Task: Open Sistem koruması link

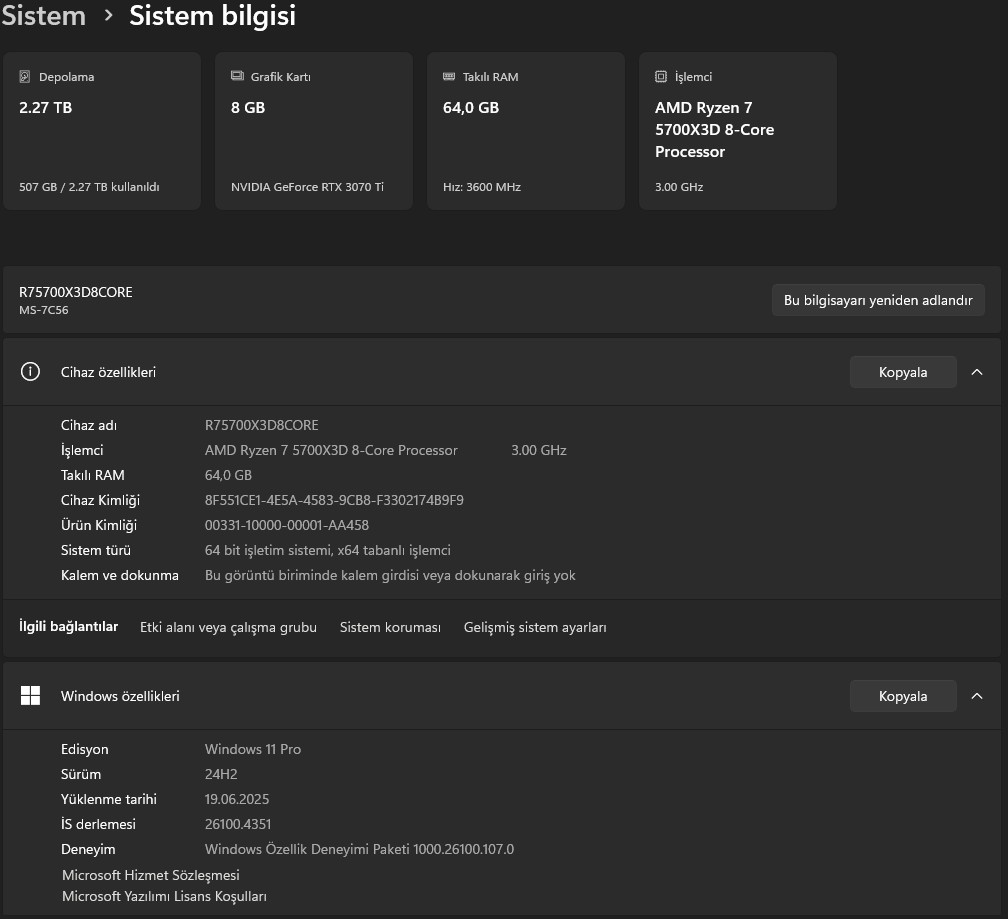Action: coord(390,627)
